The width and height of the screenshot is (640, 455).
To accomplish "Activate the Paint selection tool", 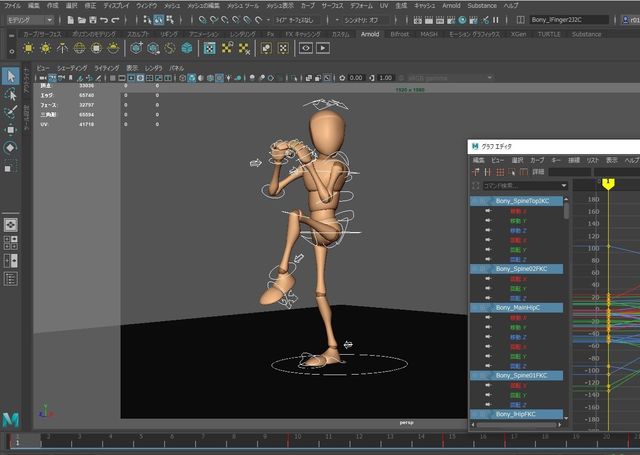I will tap(11, 112).
